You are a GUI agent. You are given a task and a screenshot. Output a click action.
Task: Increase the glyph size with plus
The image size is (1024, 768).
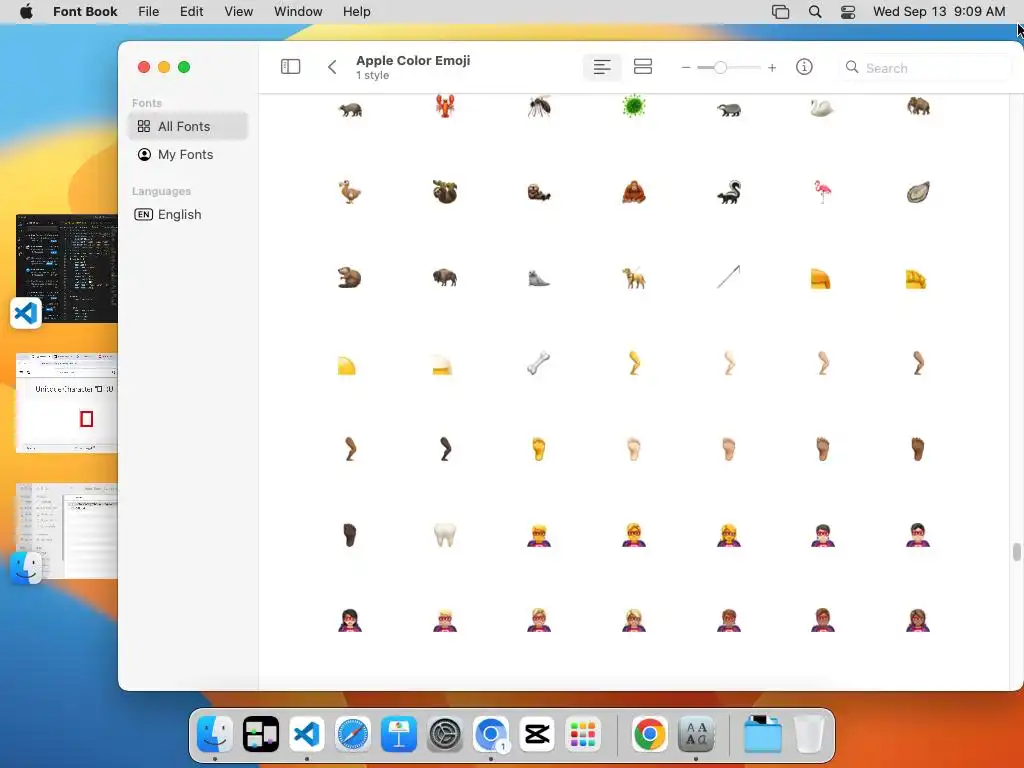pyautogui.click(x=772, y=67)
